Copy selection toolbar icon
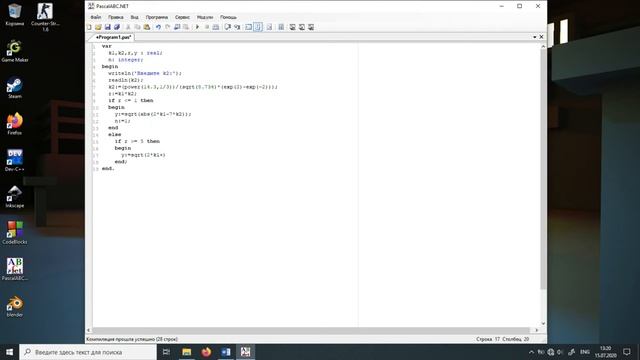Viewport: 640px width, 360px height. coord(137,27)
